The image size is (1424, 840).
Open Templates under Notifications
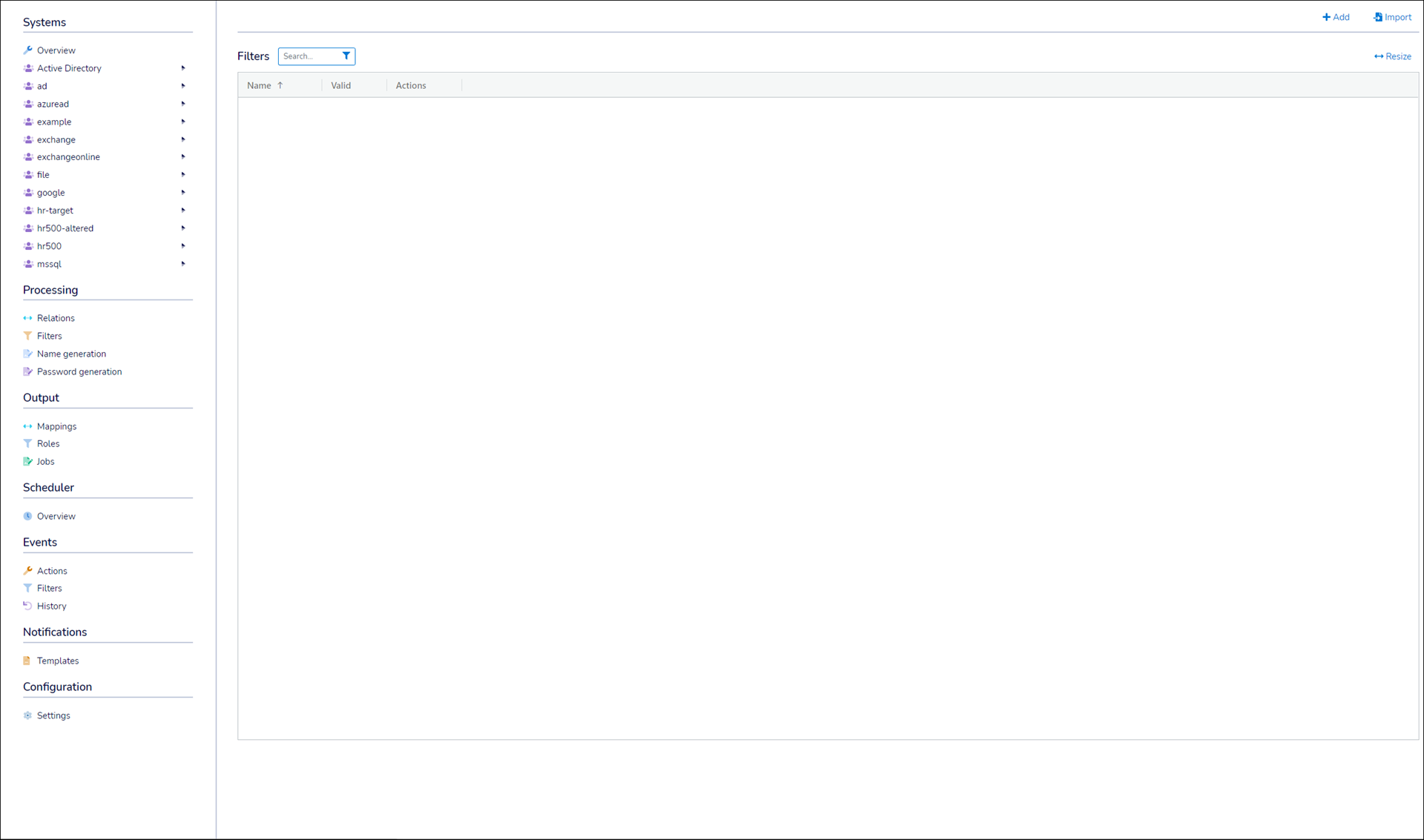[57, 661]
